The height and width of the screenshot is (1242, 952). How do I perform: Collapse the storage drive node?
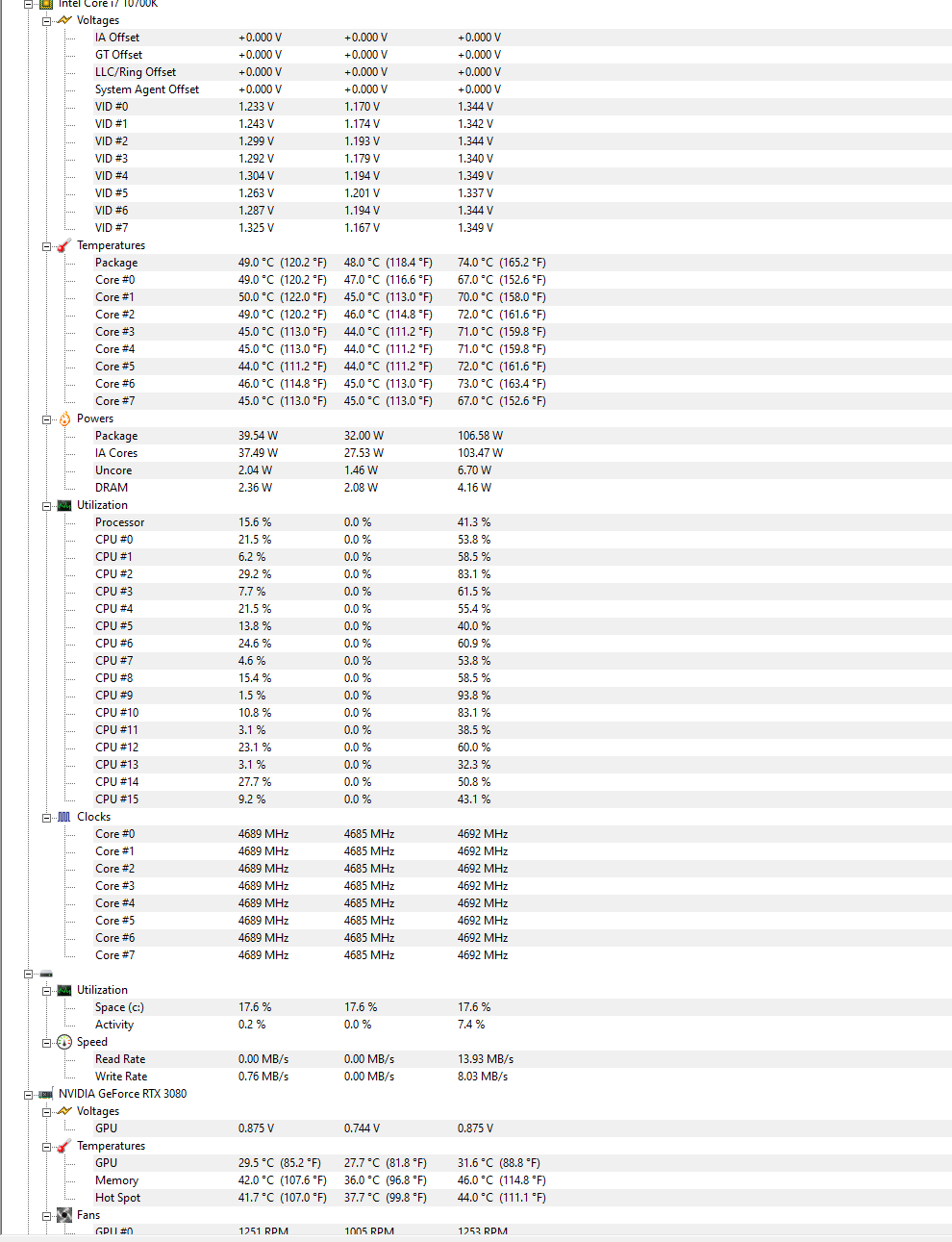click(x=28, y=974)
